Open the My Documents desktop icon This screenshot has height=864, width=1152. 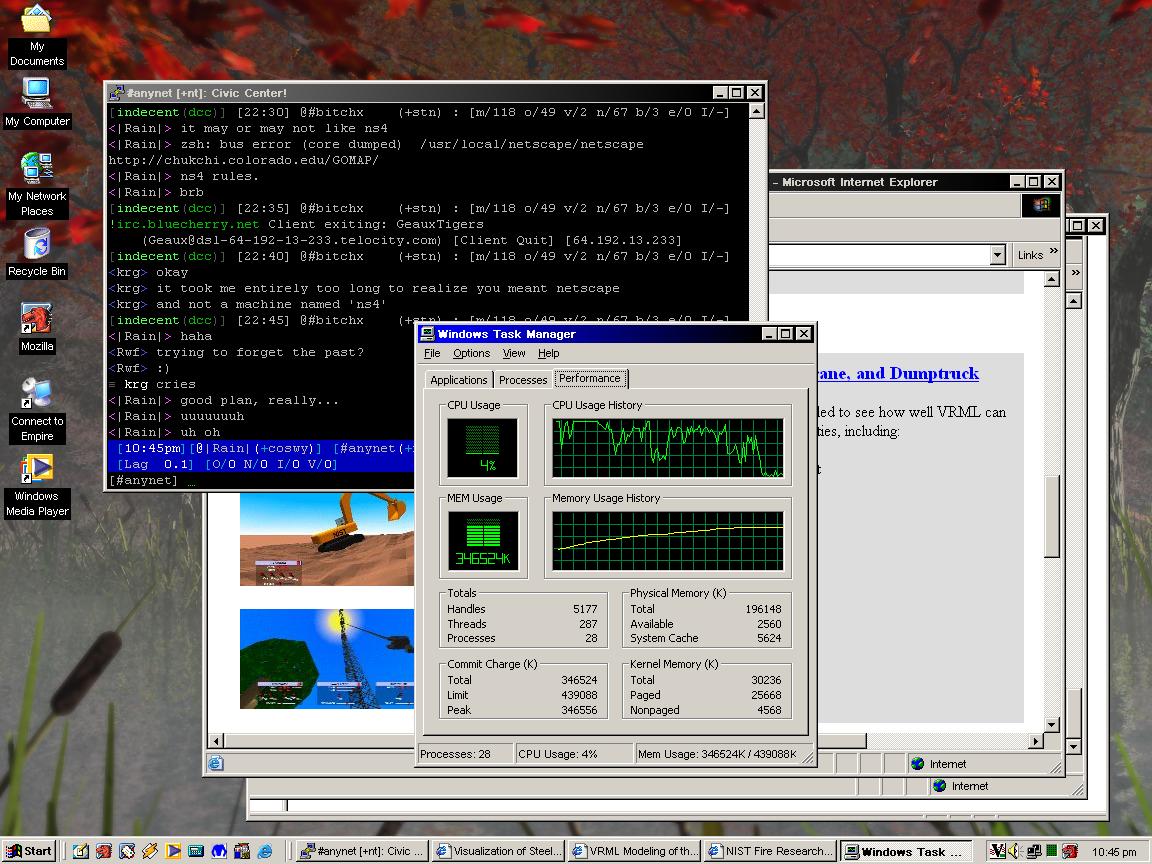tap(37, 37)
